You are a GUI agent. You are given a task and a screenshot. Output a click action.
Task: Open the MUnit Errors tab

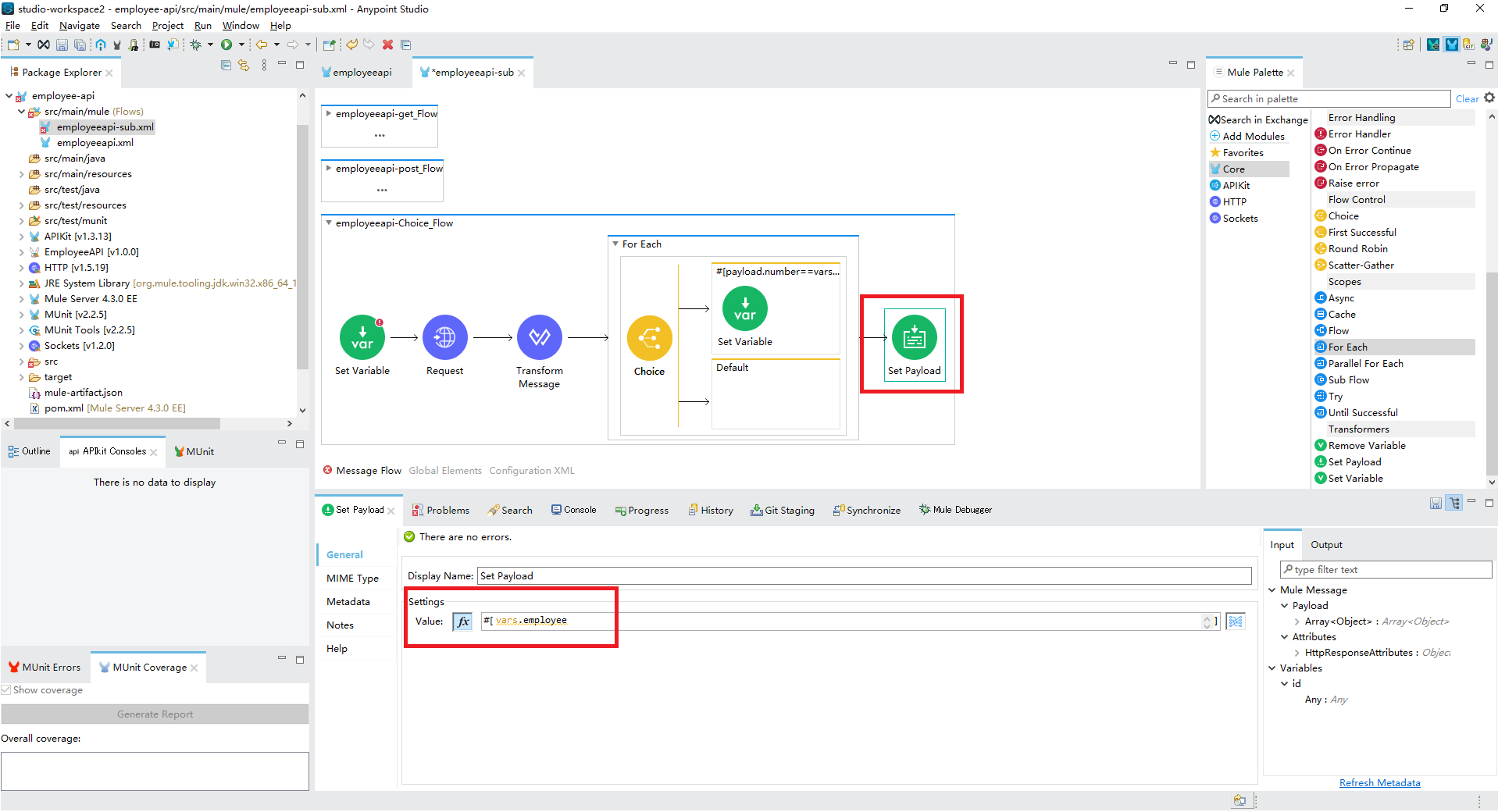click(x=45, y=668)
